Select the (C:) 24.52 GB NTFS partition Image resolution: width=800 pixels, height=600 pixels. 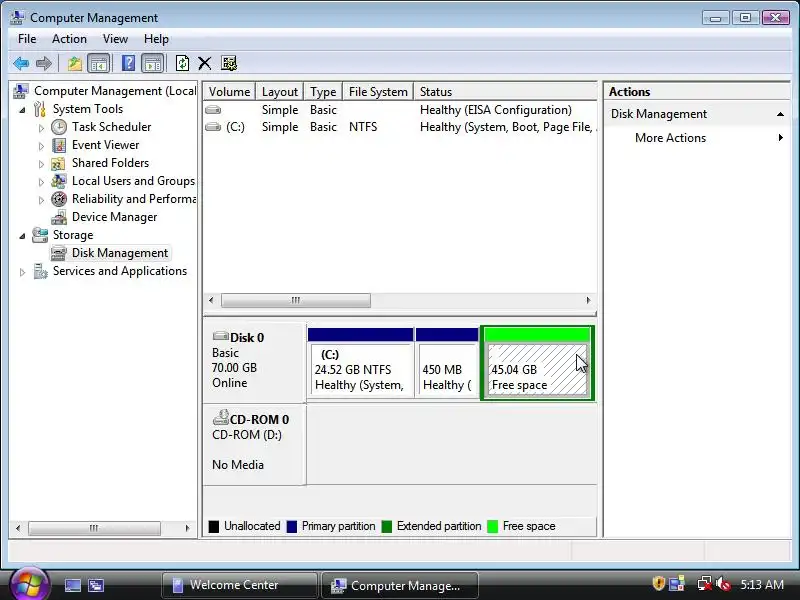point(360,363)
